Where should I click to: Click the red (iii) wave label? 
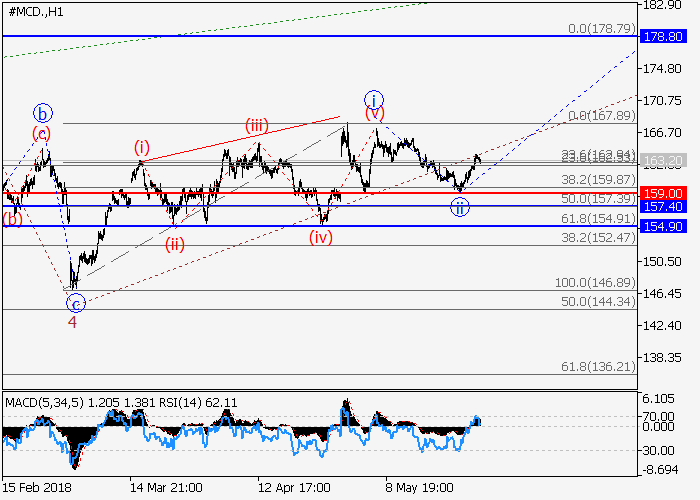257,125
